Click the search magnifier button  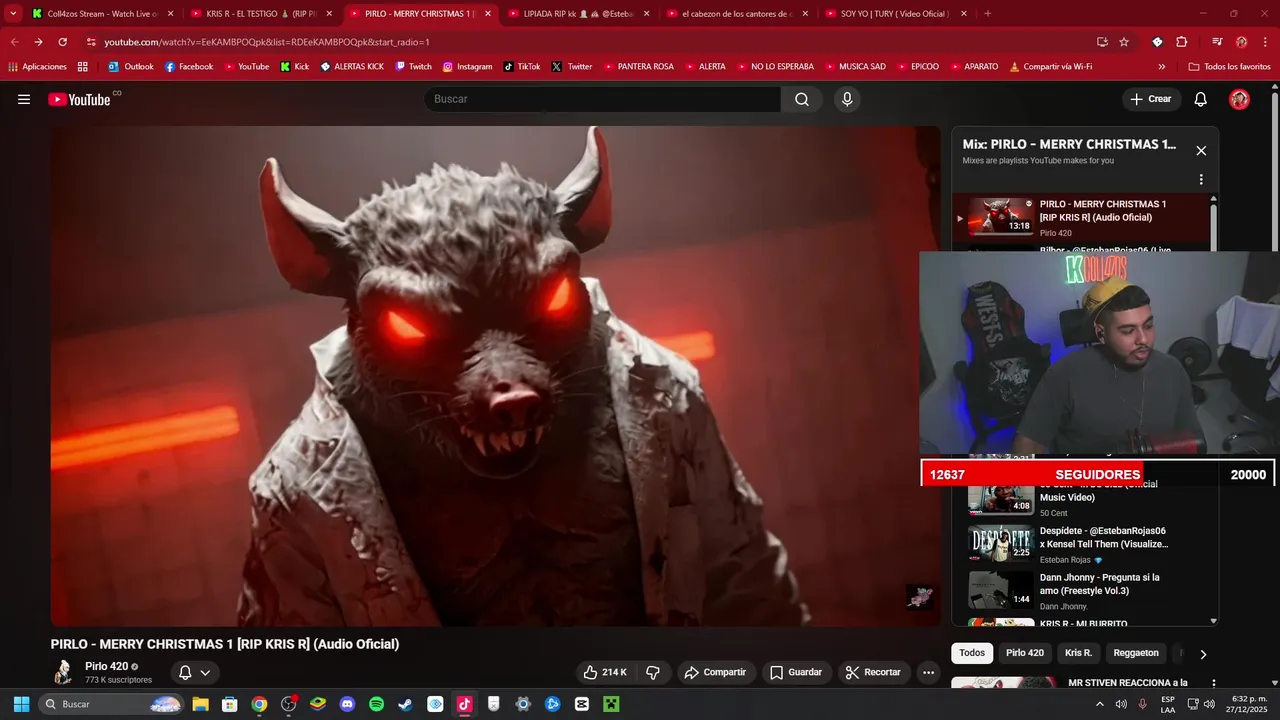click(x=802, y=99)
